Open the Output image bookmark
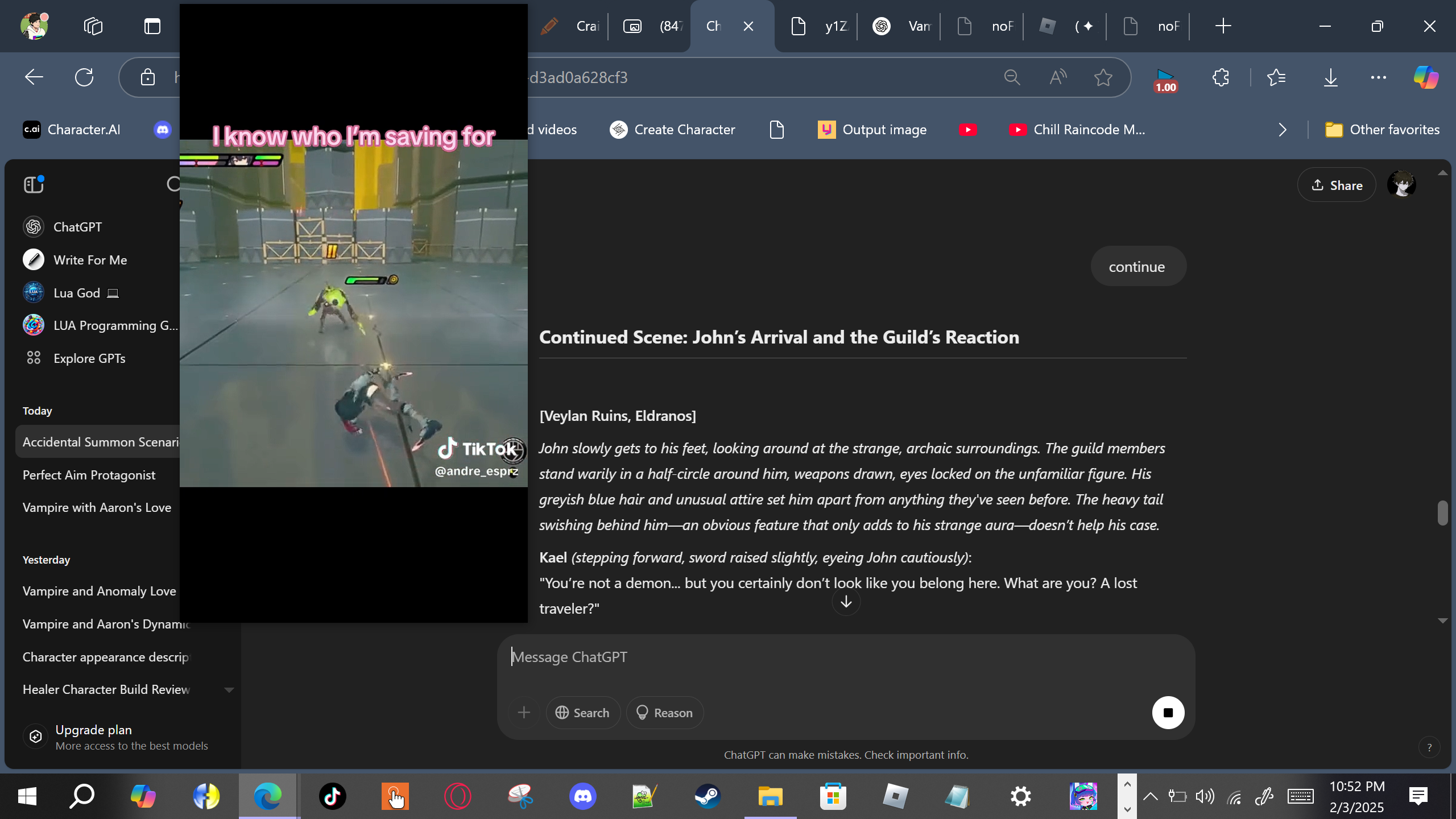Screen dimensions: 1456x819 [872, 130]
